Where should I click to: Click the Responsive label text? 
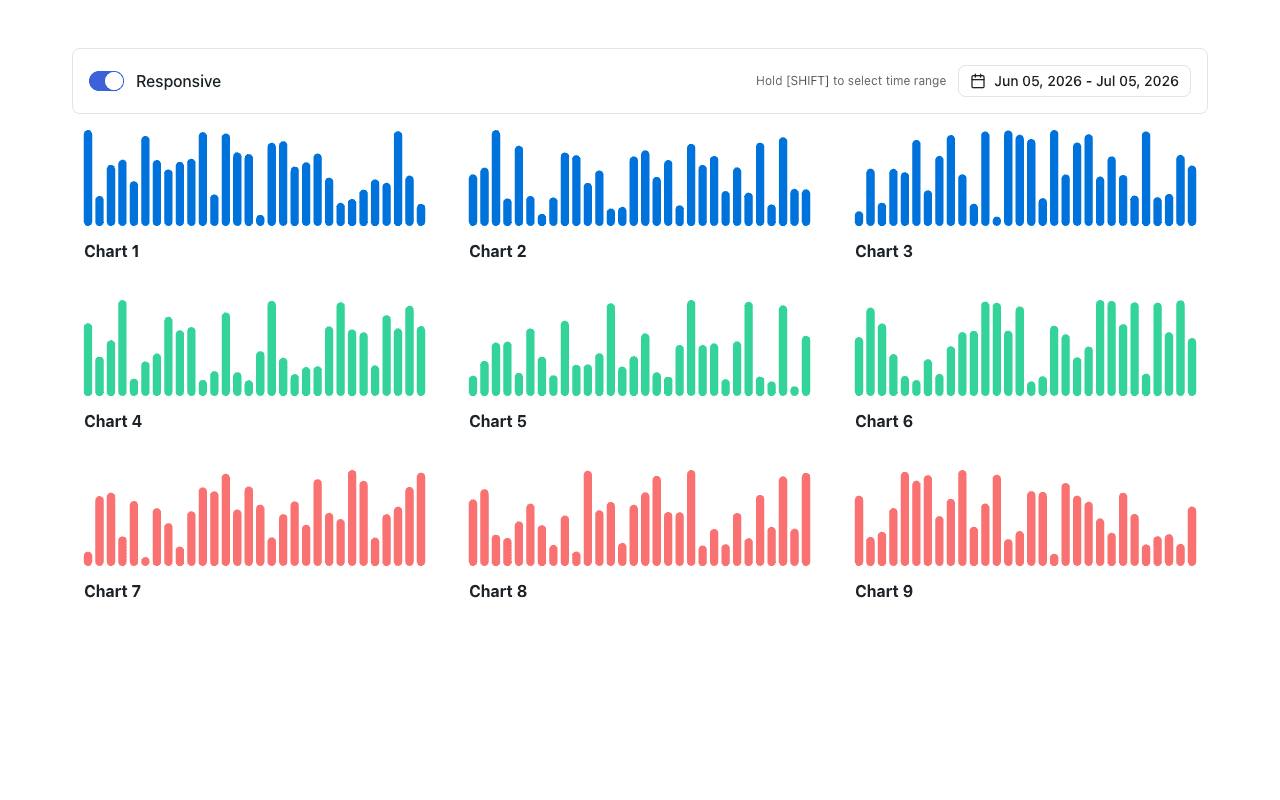coord(178,81)
